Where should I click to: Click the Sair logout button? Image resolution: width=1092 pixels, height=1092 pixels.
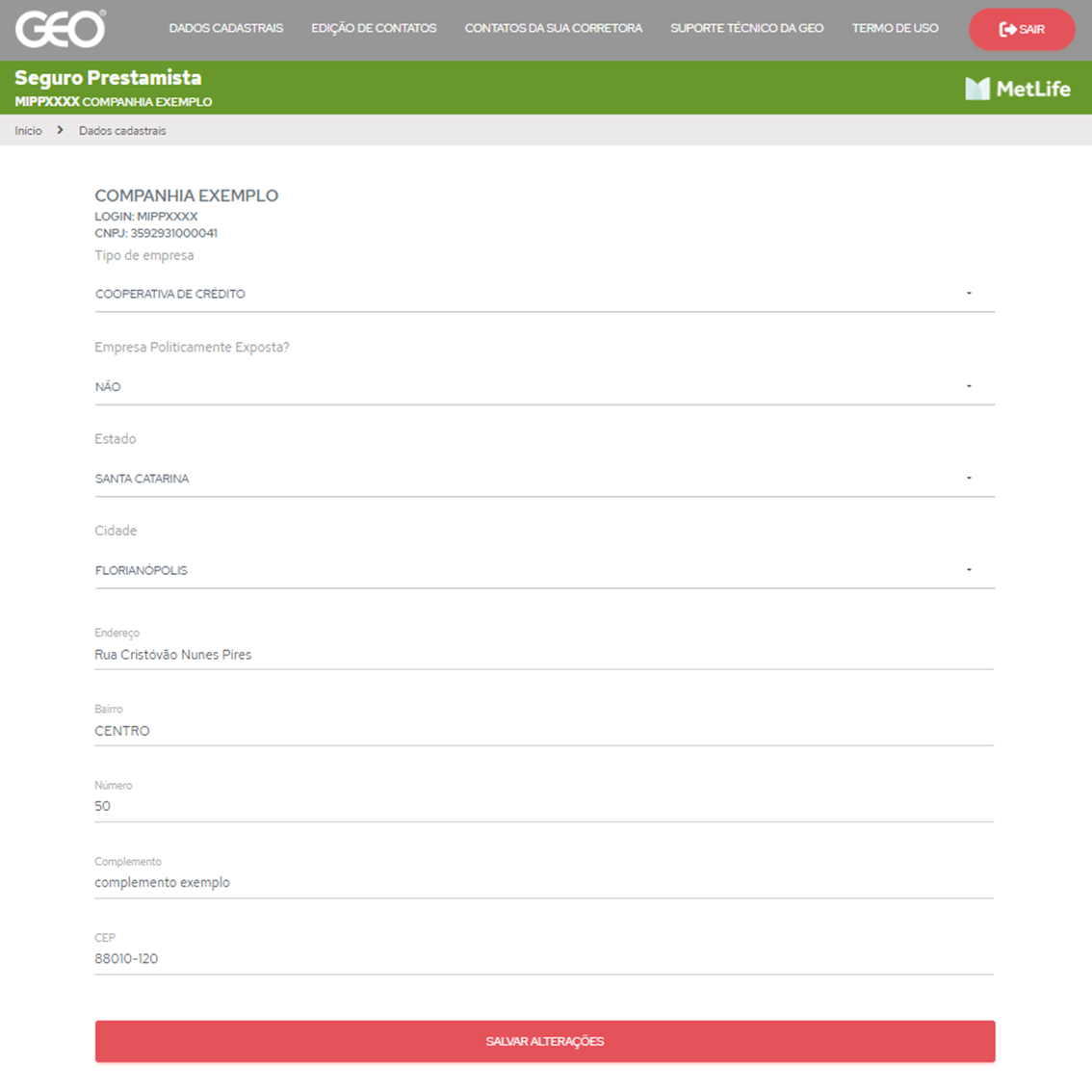pyautogui.click(x=1022, y=29)
